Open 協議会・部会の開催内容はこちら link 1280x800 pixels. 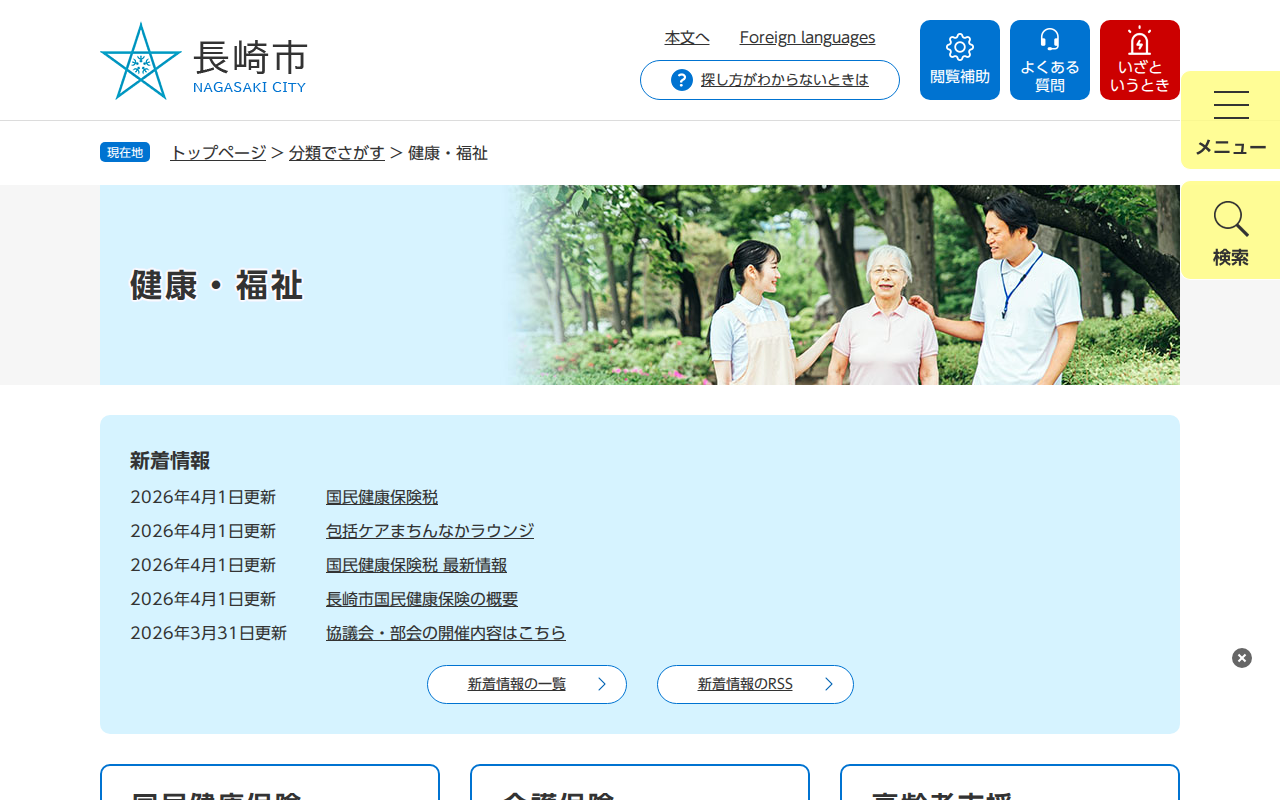pyautogui.click(x=445, y=633)
